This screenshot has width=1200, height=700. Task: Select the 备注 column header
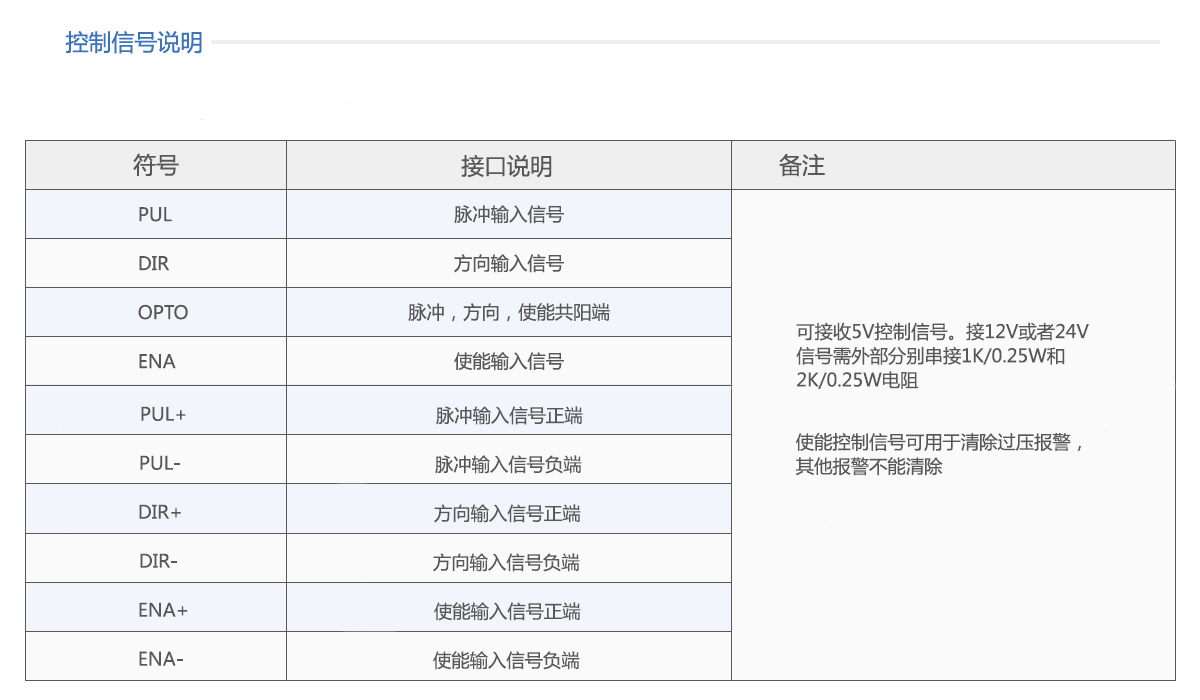(802, 166)
